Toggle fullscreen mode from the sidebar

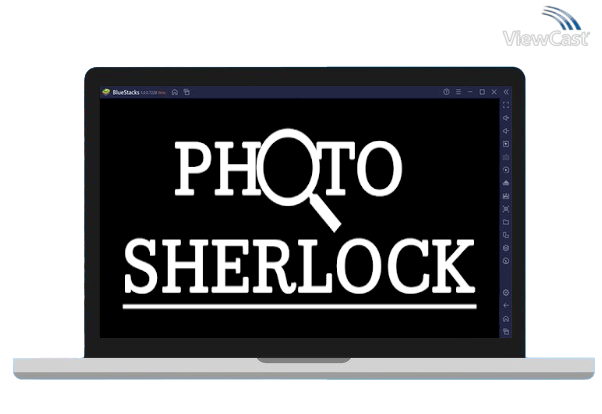point(506,105)
